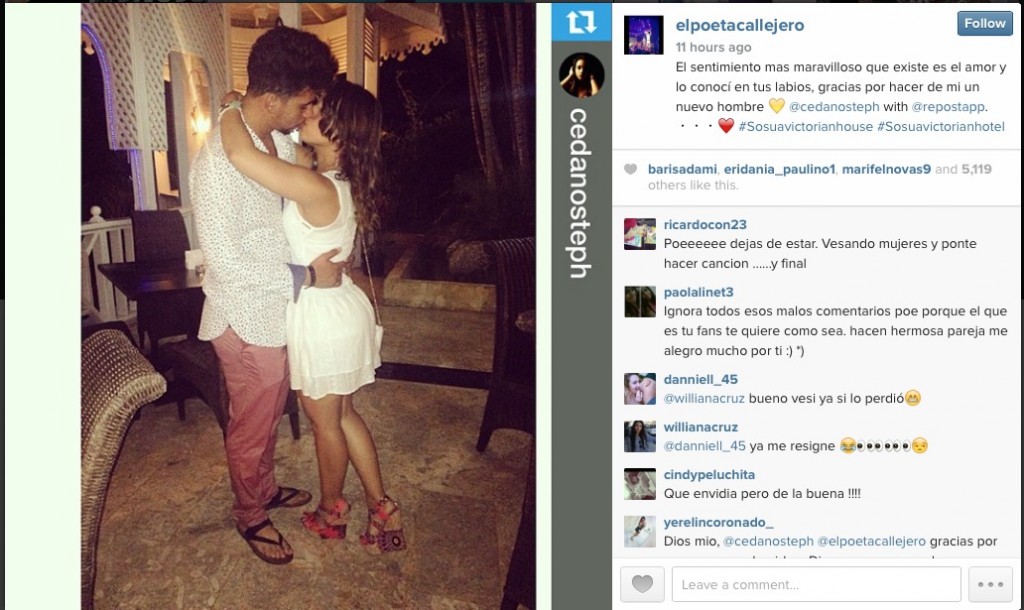Click the yerelincoronado_ username link
This screenshot has width=1024, height=610.
[718, 522]
